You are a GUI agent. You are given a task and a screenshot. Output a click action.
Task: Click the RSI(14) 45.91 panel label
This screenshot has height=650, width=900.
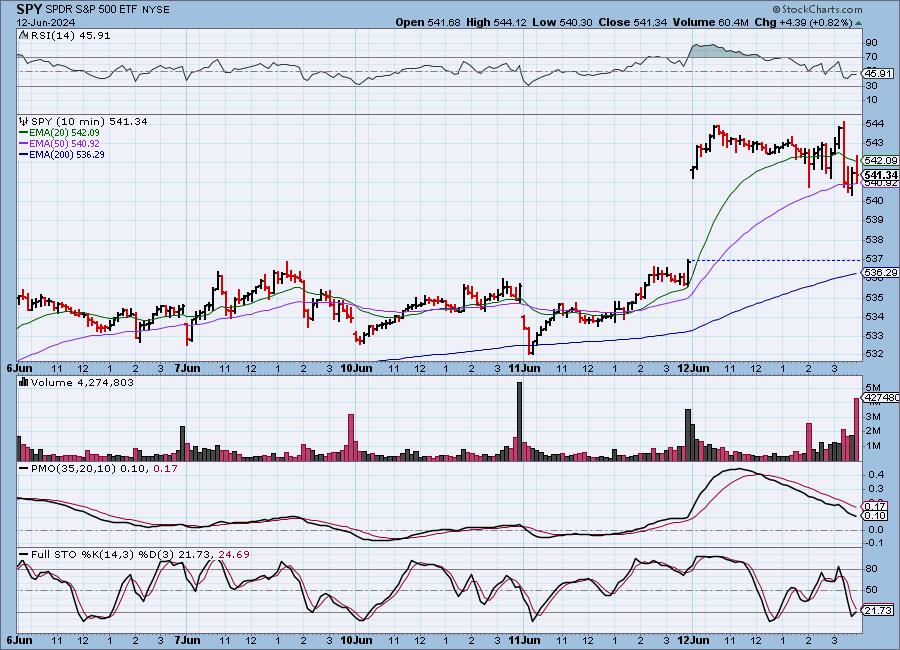70,35
